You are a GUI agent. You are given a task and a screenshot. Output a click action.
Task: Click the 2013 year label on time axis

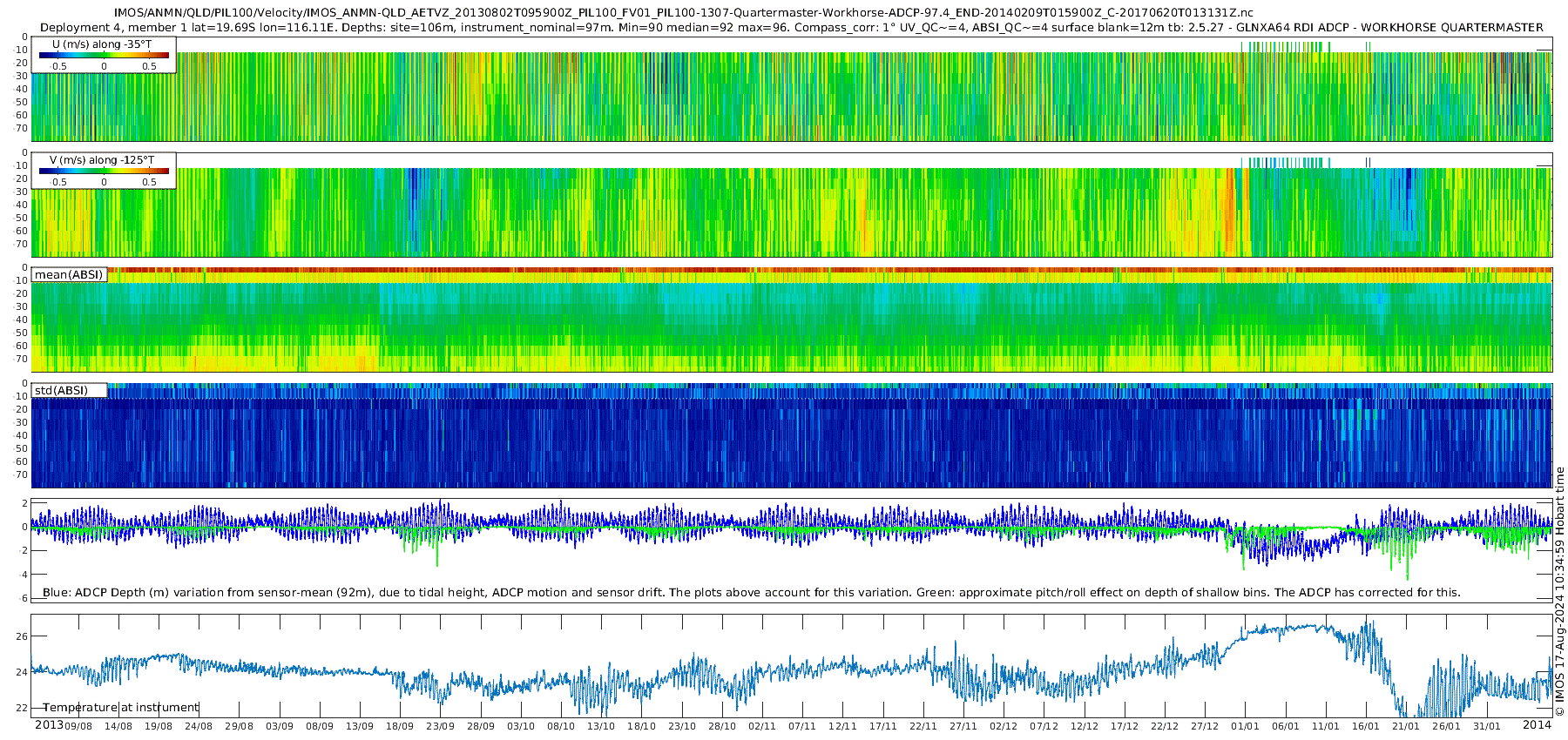49,725
